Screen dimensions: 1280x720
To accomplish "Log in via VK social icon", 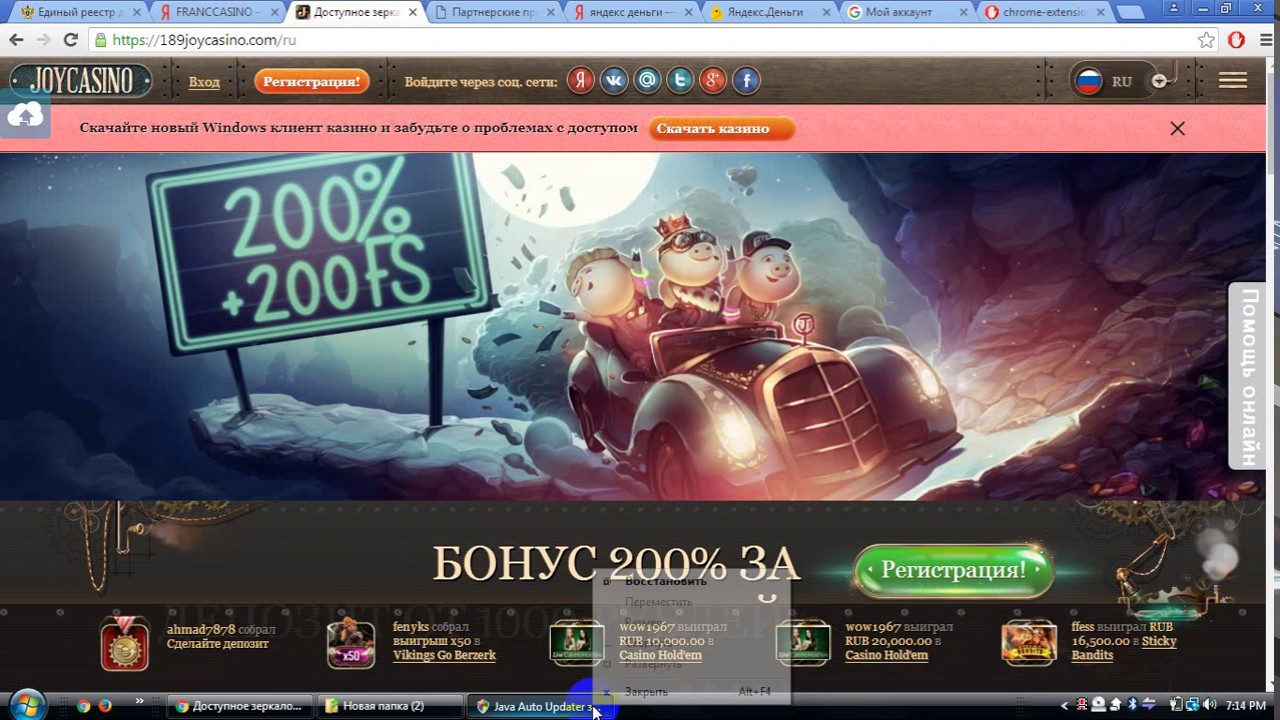I will [x=614, y=81].
